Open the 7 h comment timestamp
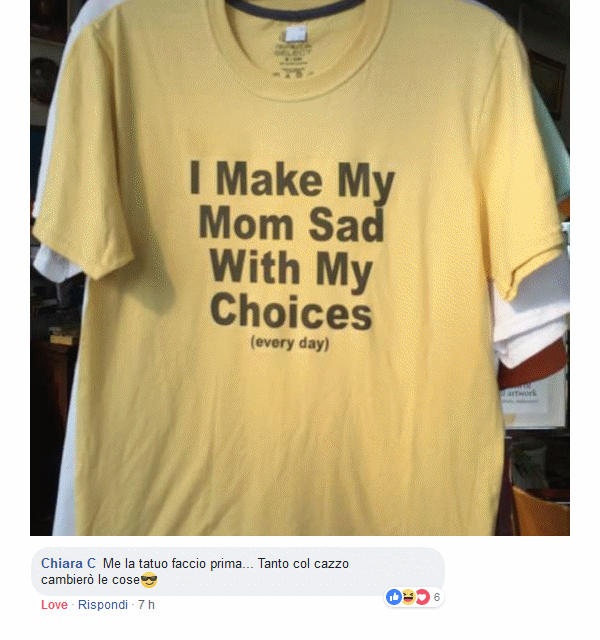The width and height of the screenshot is (600, 640). pos(146,604)
